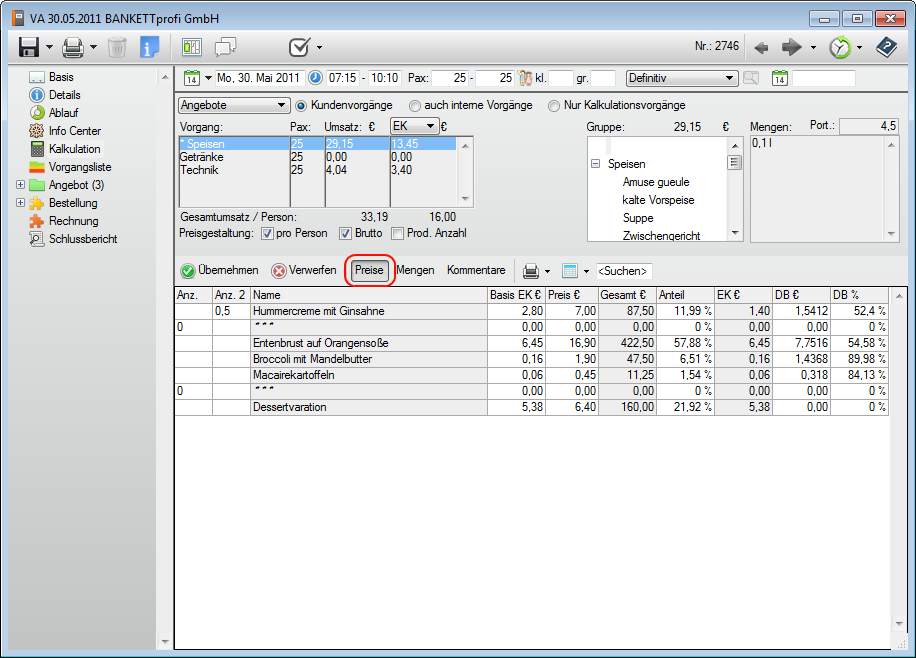Uncheck the Brutto checkbox

tap(345, 234)
